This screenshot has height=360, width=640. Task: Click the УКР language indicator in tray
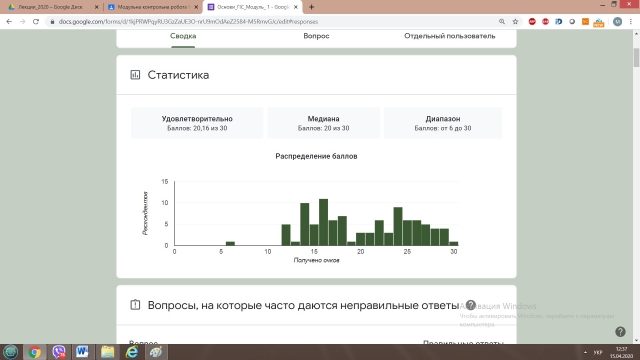click(598, 352)
